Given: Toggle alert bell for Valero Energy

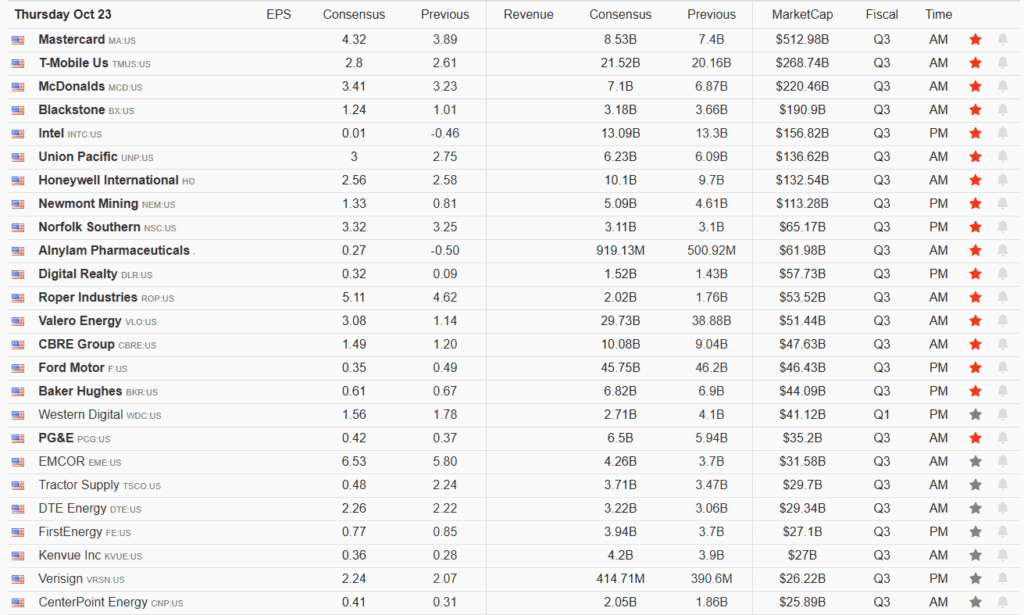Looking at the screenshot, I should click(1002, 321).
